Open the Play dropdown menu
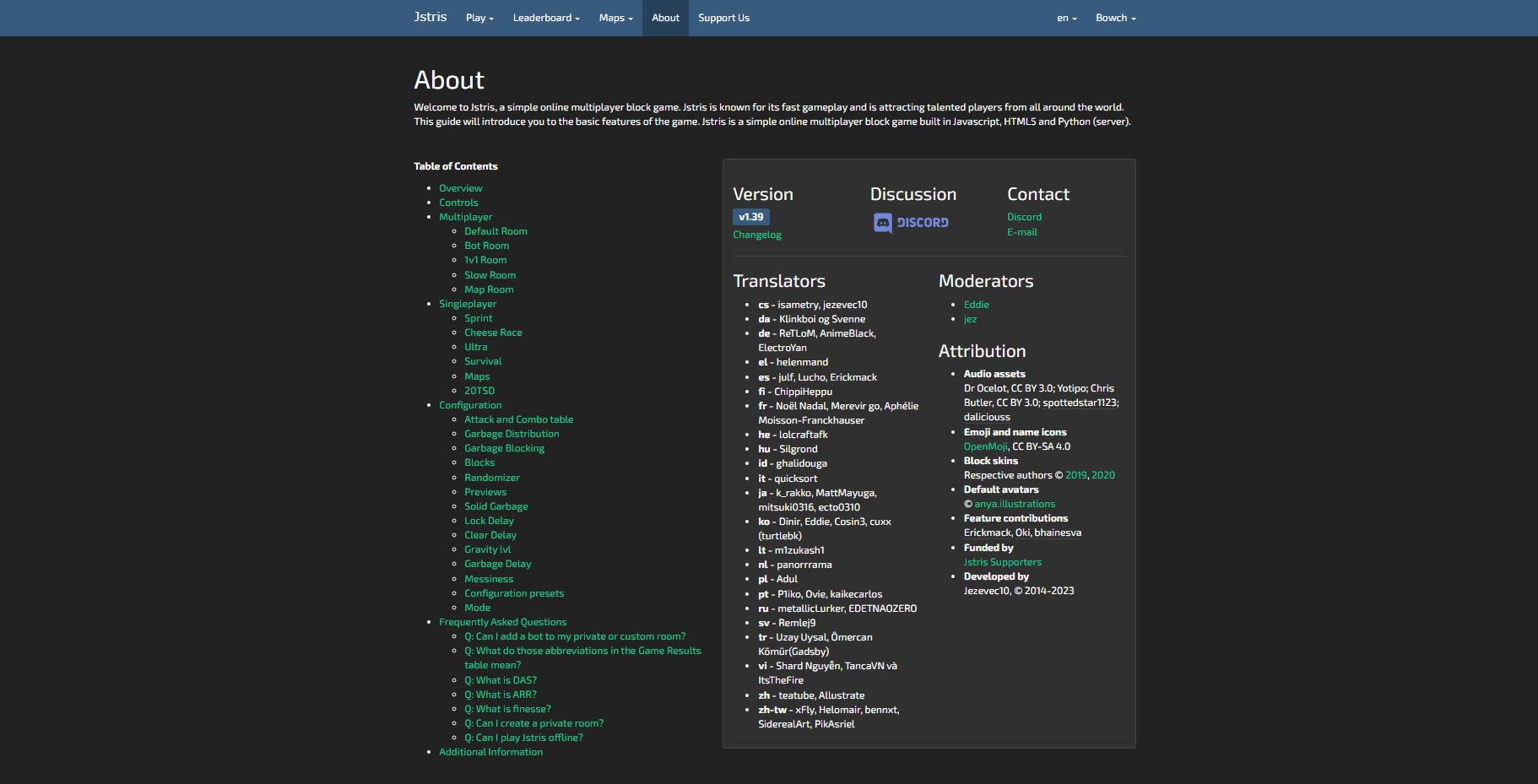 coord(479,17)
